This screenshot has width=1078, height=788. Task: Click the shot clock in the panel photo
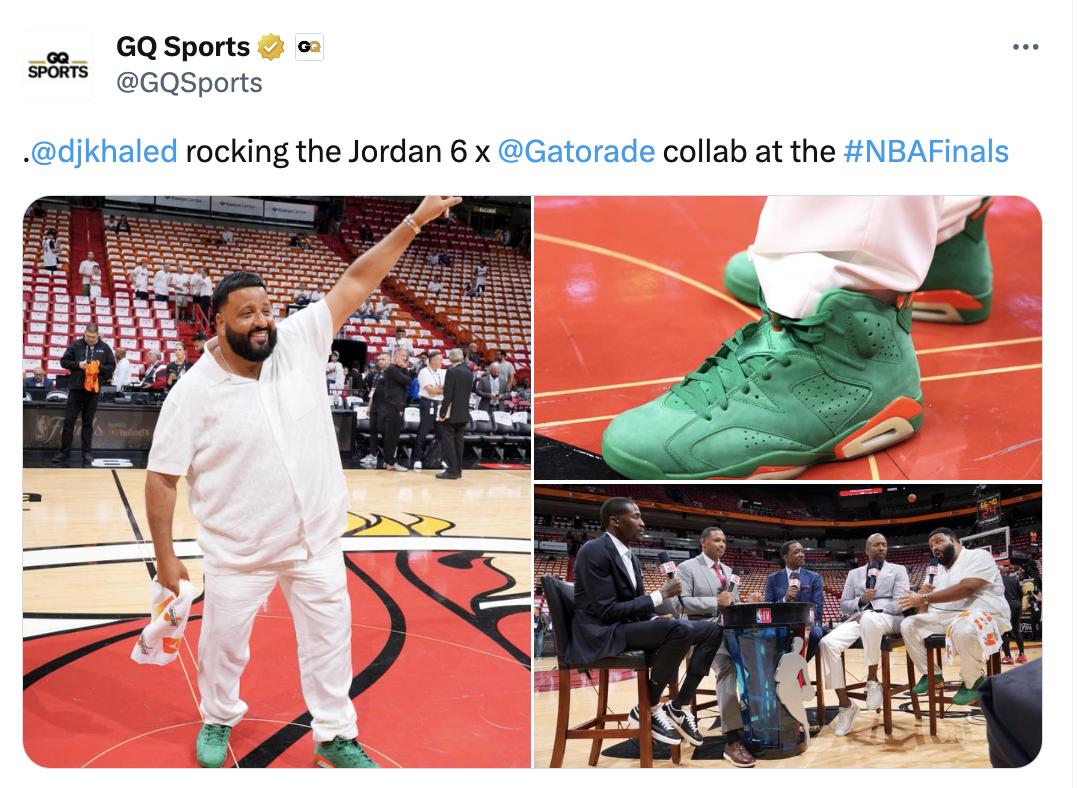988,509
